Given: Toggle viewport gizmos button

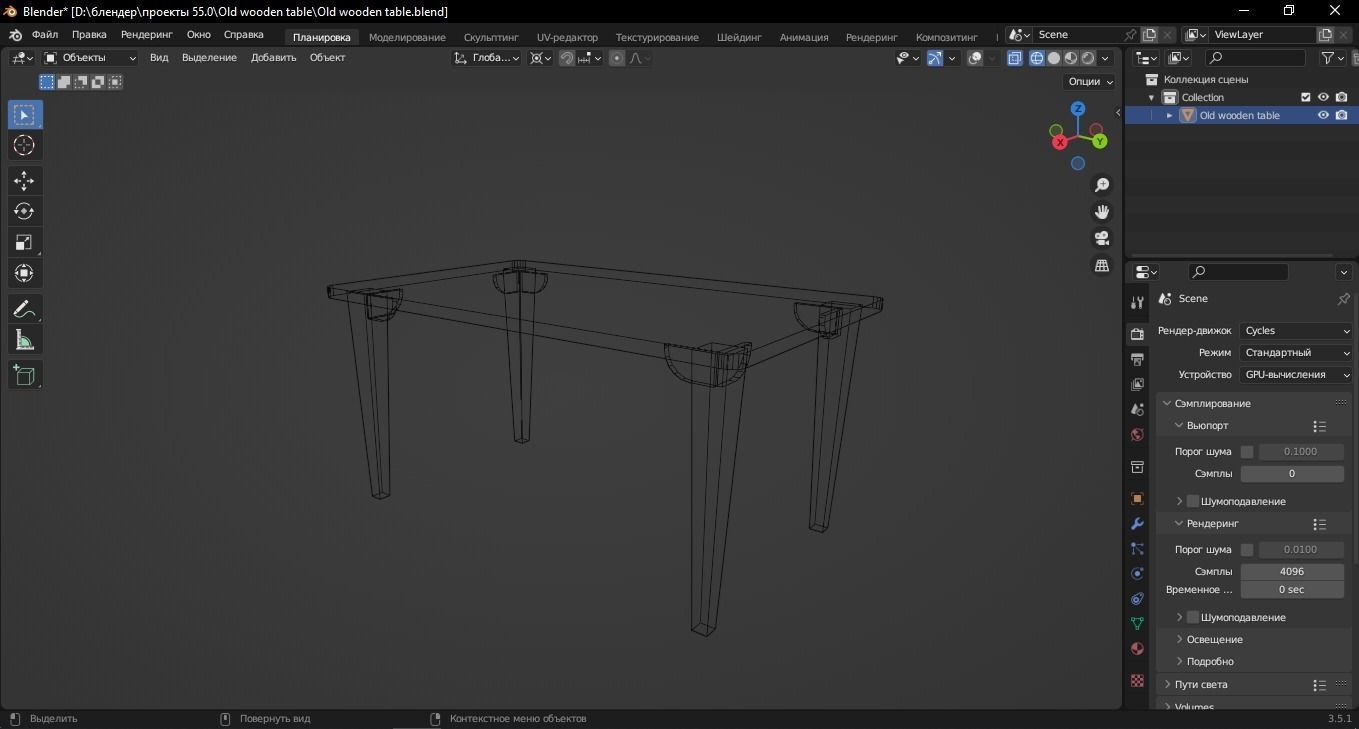Looking at the screenshot, I should (935, 58).
